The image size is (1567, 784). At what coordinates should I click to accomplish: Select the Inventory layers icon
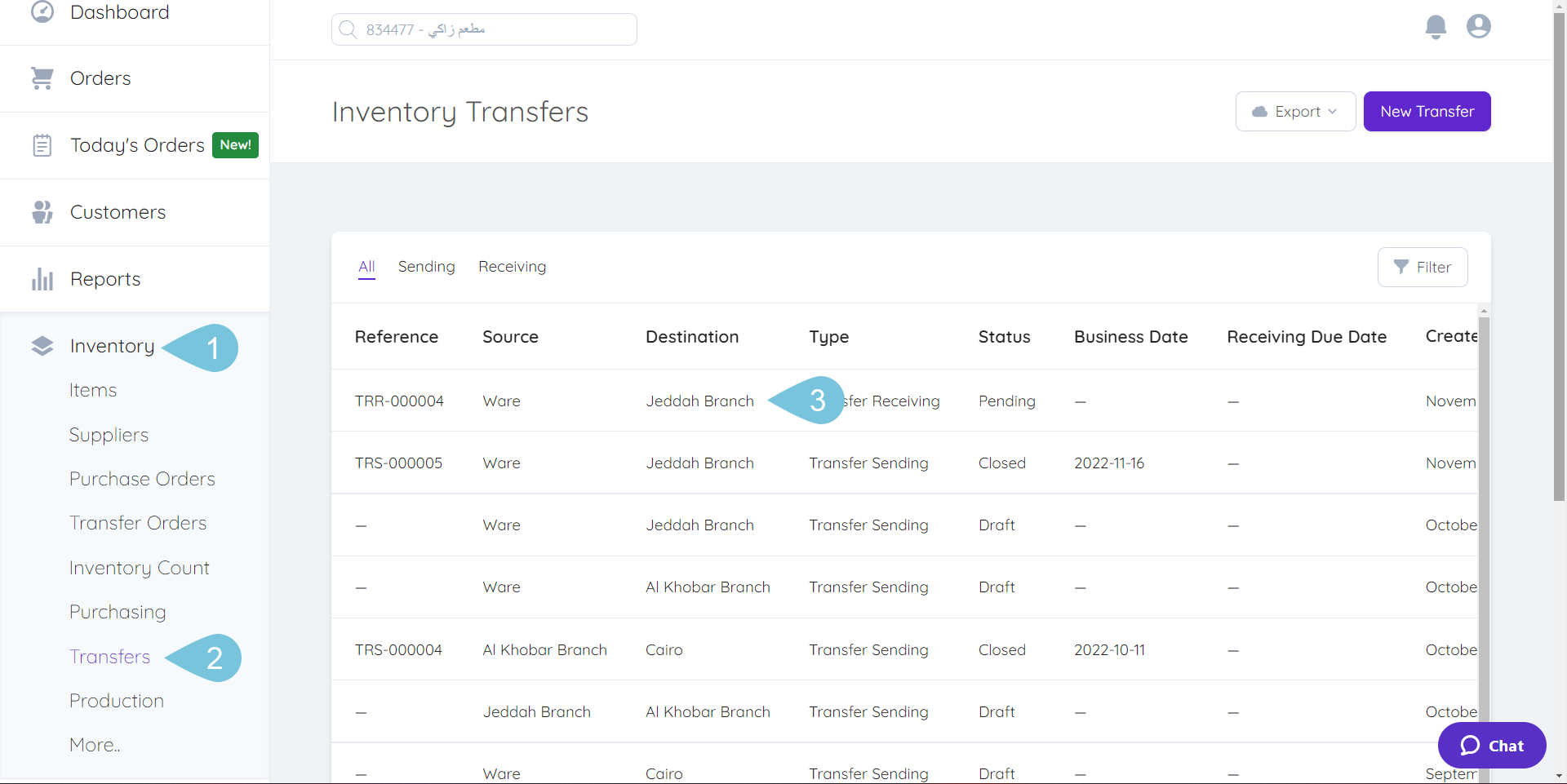[x=42, y=345]
